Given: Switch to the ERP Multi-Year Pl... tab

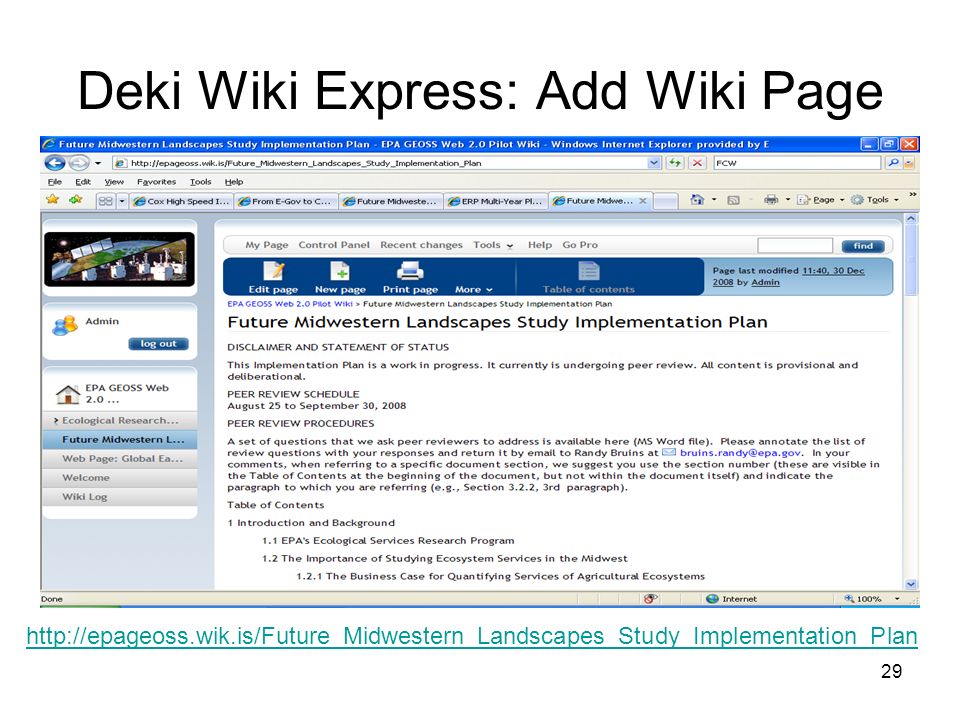Looking at the screenshot, I should pyautogui.click(x=495, y=201).
